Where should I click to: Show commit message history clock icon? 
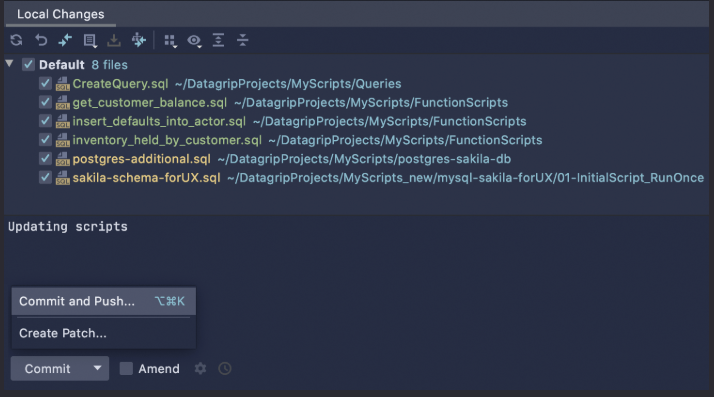(x=225, y=368)
